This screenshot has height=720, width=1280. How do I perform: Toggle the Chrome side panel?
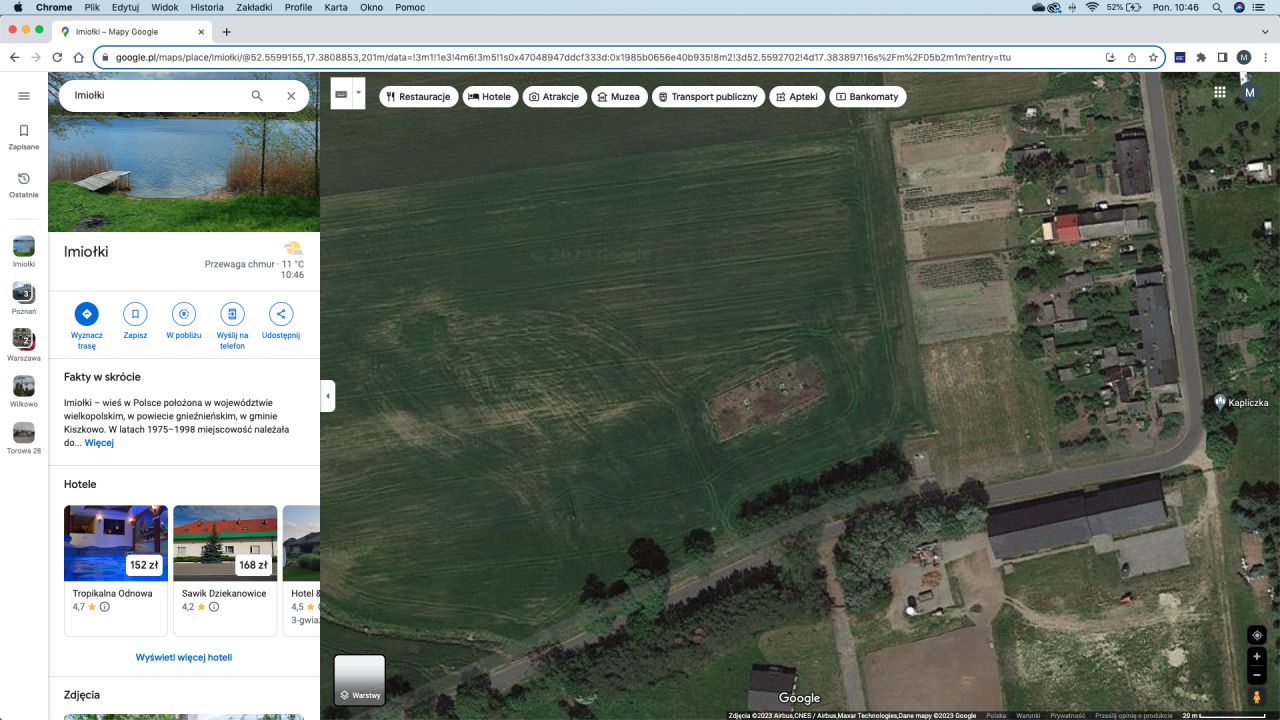click(x=1222, y=57)
